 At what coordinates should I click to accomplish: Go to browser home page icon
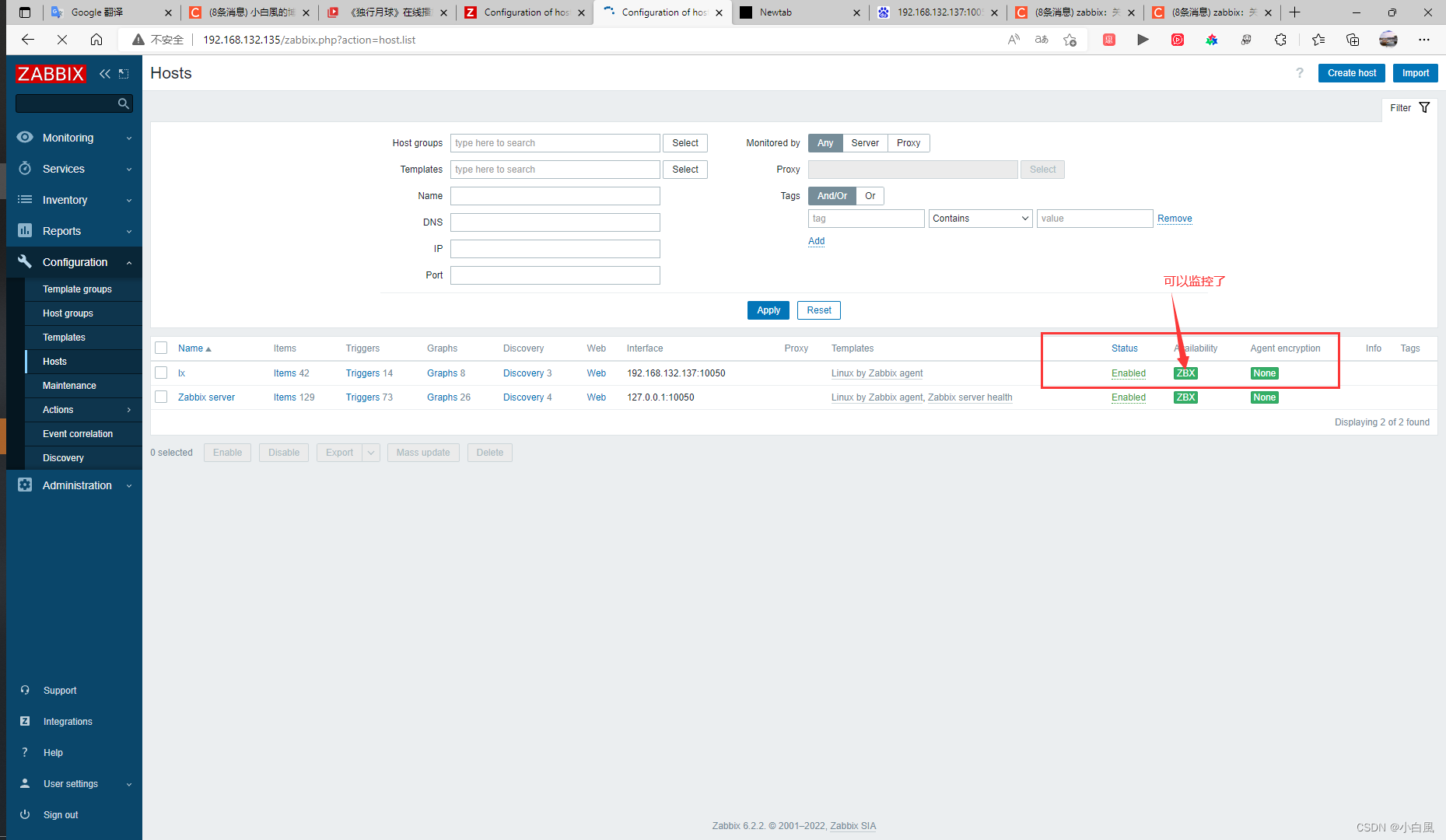pos(96,39)
